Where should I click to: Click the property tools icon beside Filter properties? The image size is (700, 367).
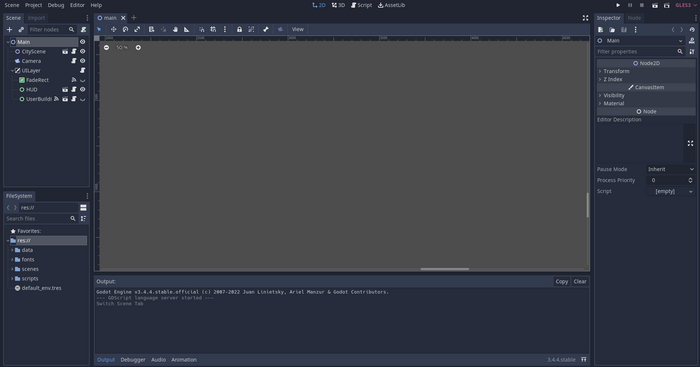coord(692,51)
